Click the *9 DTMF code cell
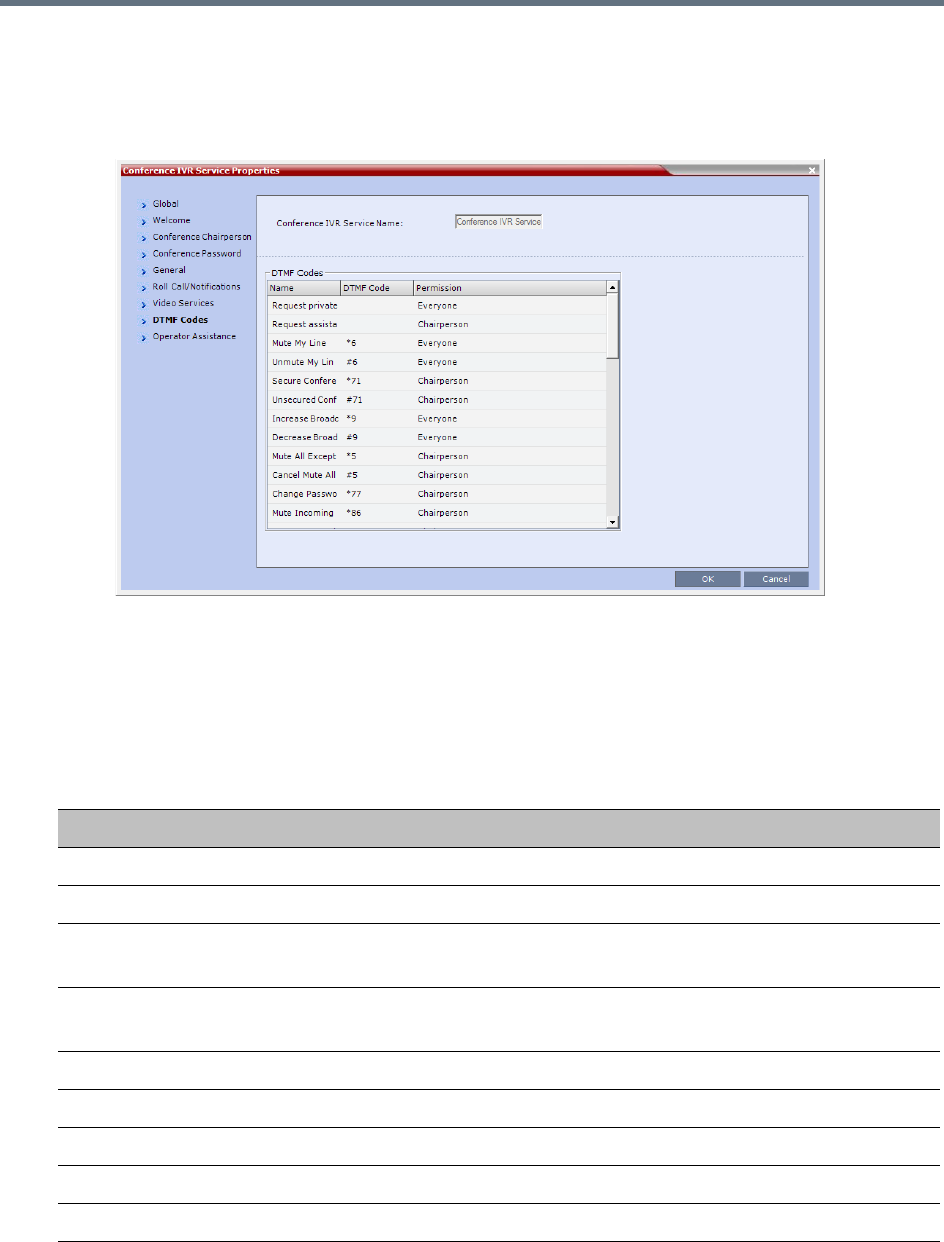This screenshot has height=1242, width=944. pyautogui.click(x=377, y=419)
